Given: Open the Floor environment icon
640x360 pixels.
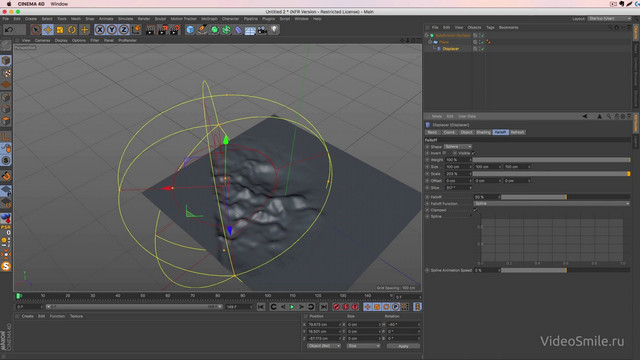Looking at the screenshot, I should click(250, 30).
